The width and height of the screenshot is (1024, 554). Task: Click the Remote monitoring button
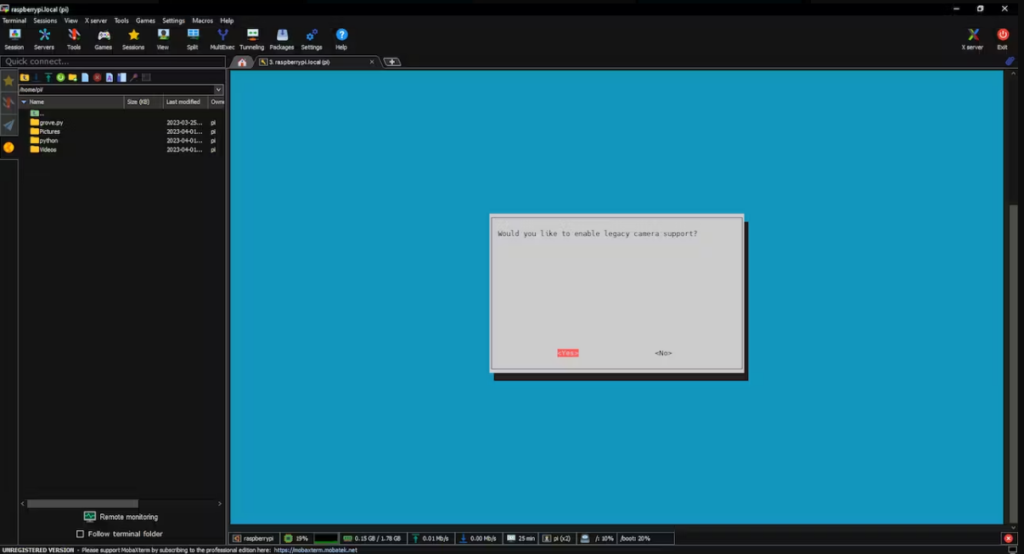[x=120, y=516]
